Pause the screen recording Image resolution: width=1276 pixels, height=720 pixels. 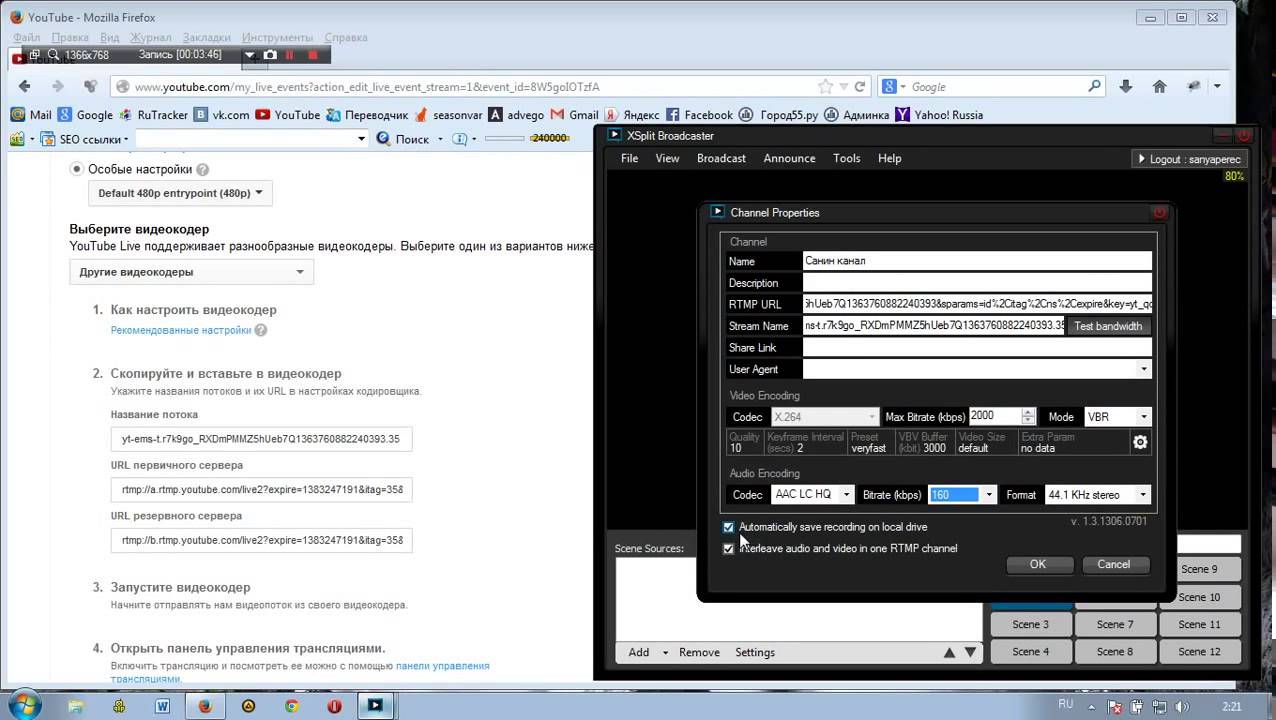tap(290, 55)
